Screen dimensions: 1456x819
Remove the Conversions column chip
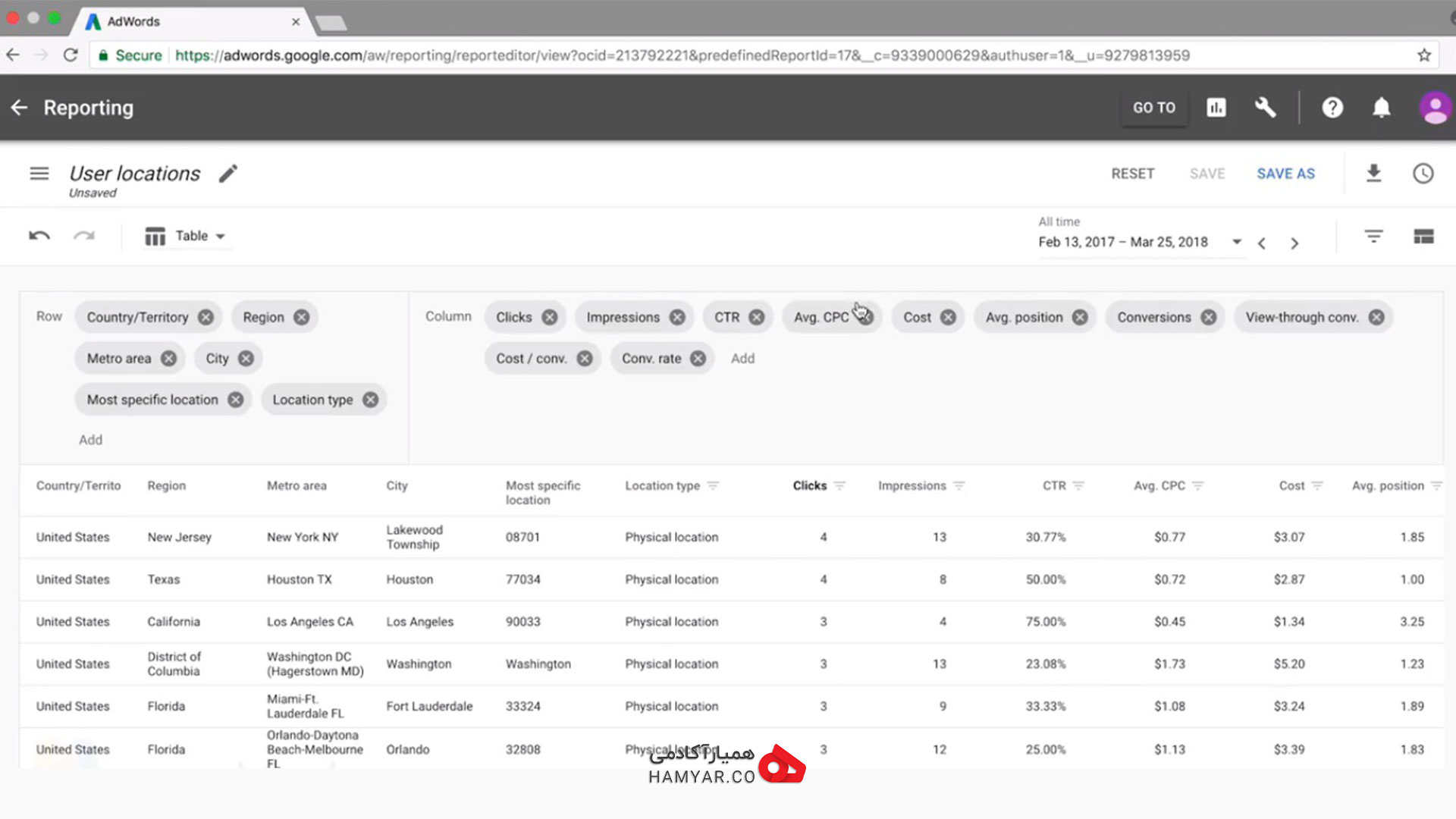point(1209,317)
